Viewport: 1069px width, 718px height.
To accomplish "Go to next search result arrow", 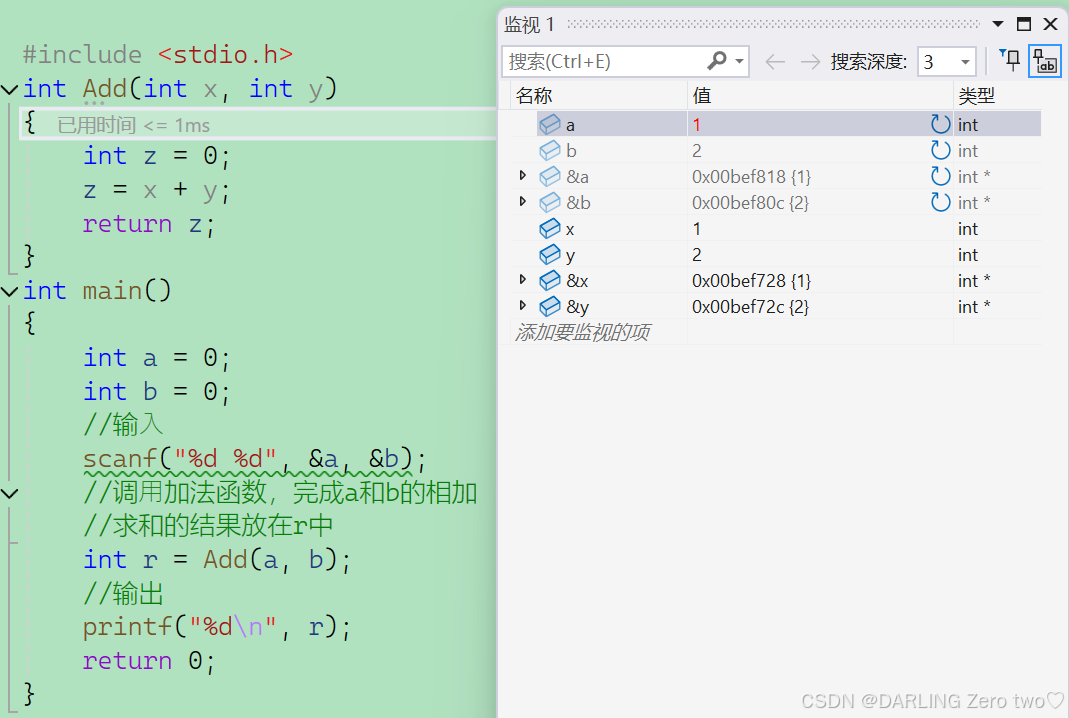I will coord(810,62).
